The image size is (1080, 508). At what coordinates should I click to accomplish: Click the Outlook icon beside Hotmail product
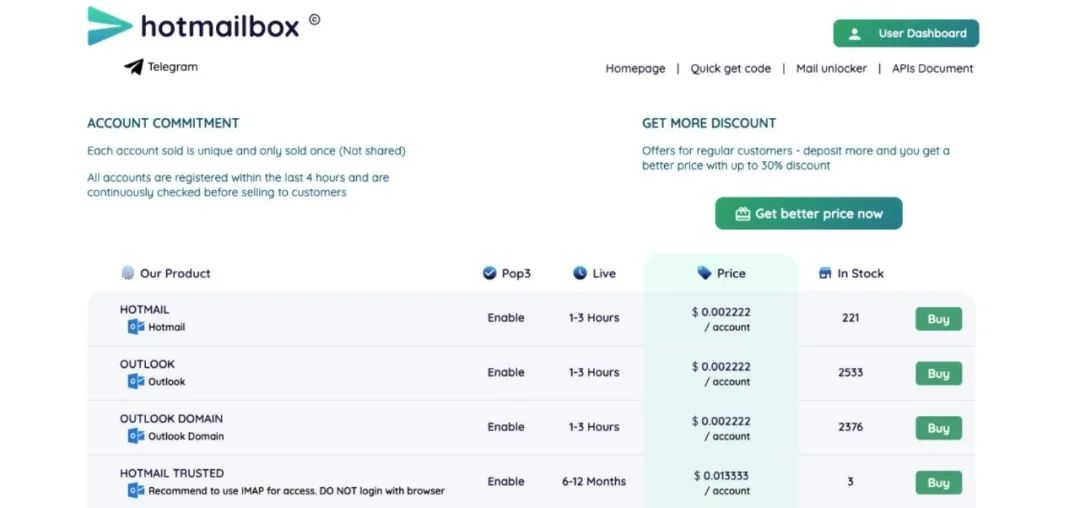pos(136,327)
